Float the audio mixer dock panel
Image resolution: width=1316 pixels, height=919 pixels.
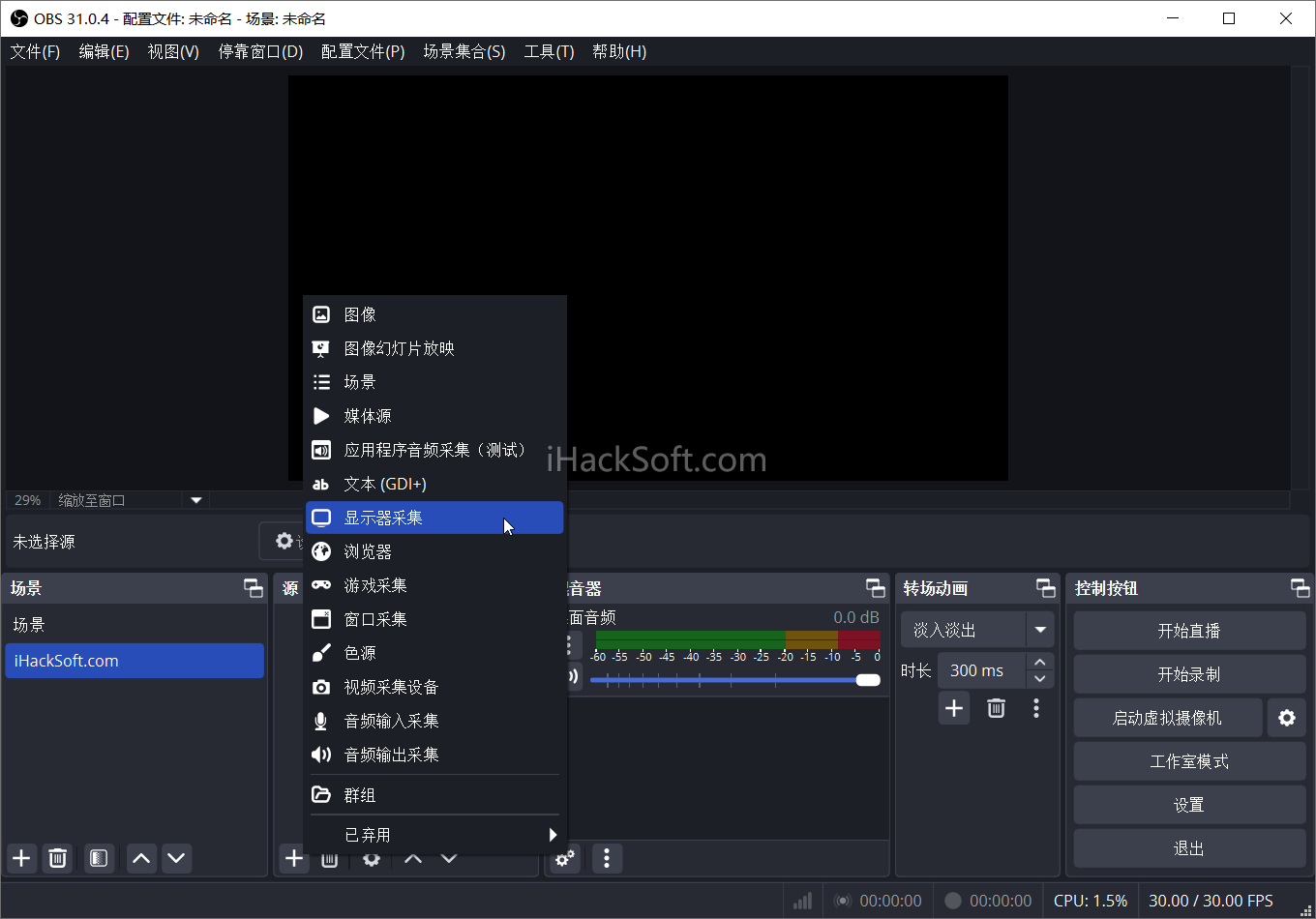tap(875, 588)
